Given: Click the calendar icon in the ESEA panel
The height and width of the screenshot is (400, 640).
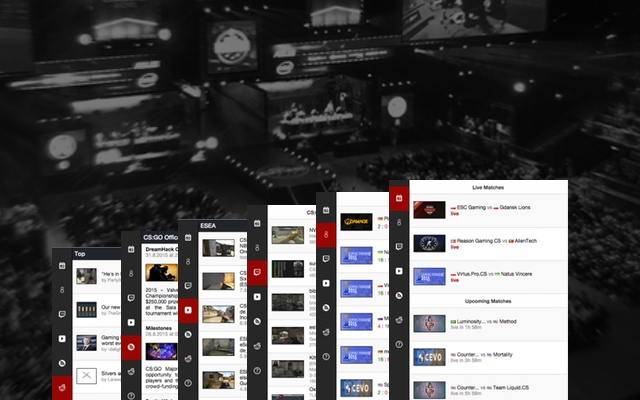Looking at the screenshot, I should [188, 237].
